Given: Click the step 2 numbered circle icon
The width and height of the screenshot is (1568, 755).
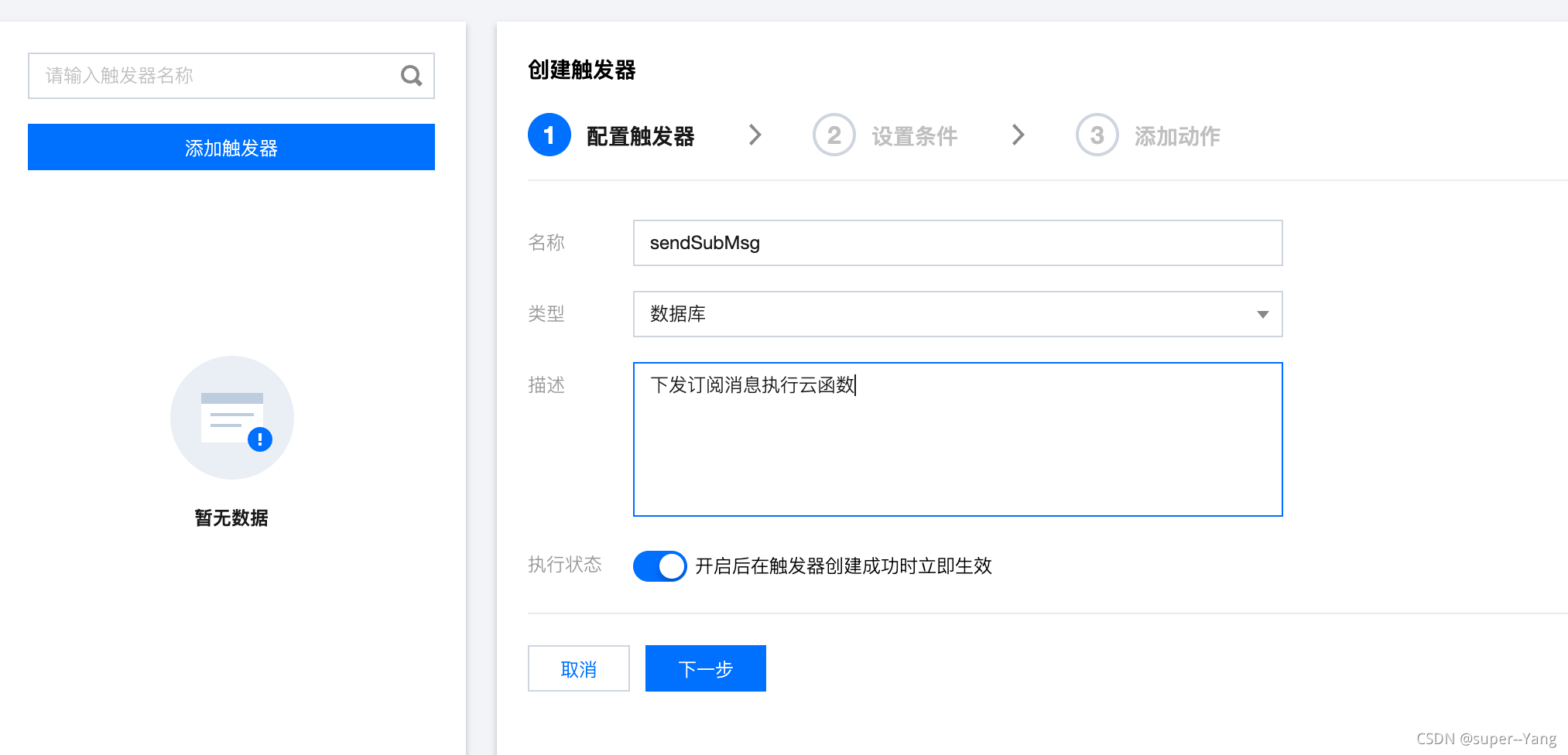Looking at the screenshot, I should pos(834,135).
